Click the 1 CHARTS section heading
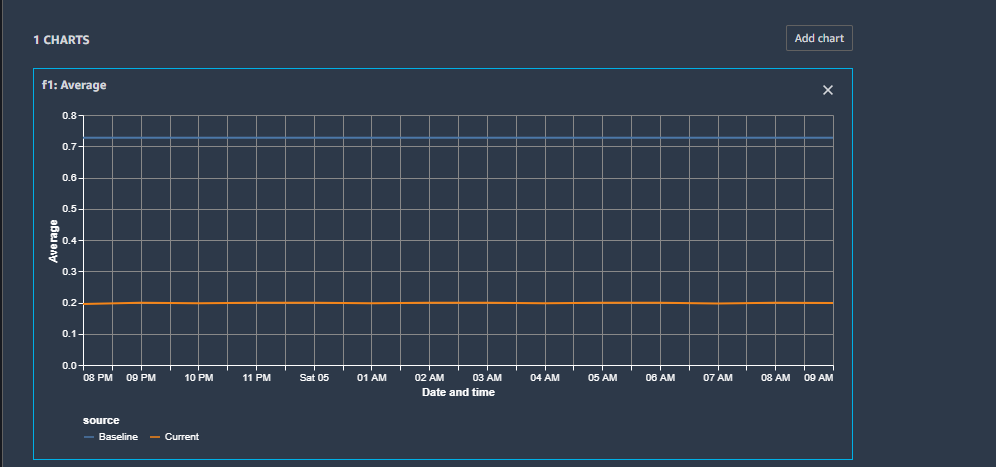996x467 pixels. pos(62,40)
